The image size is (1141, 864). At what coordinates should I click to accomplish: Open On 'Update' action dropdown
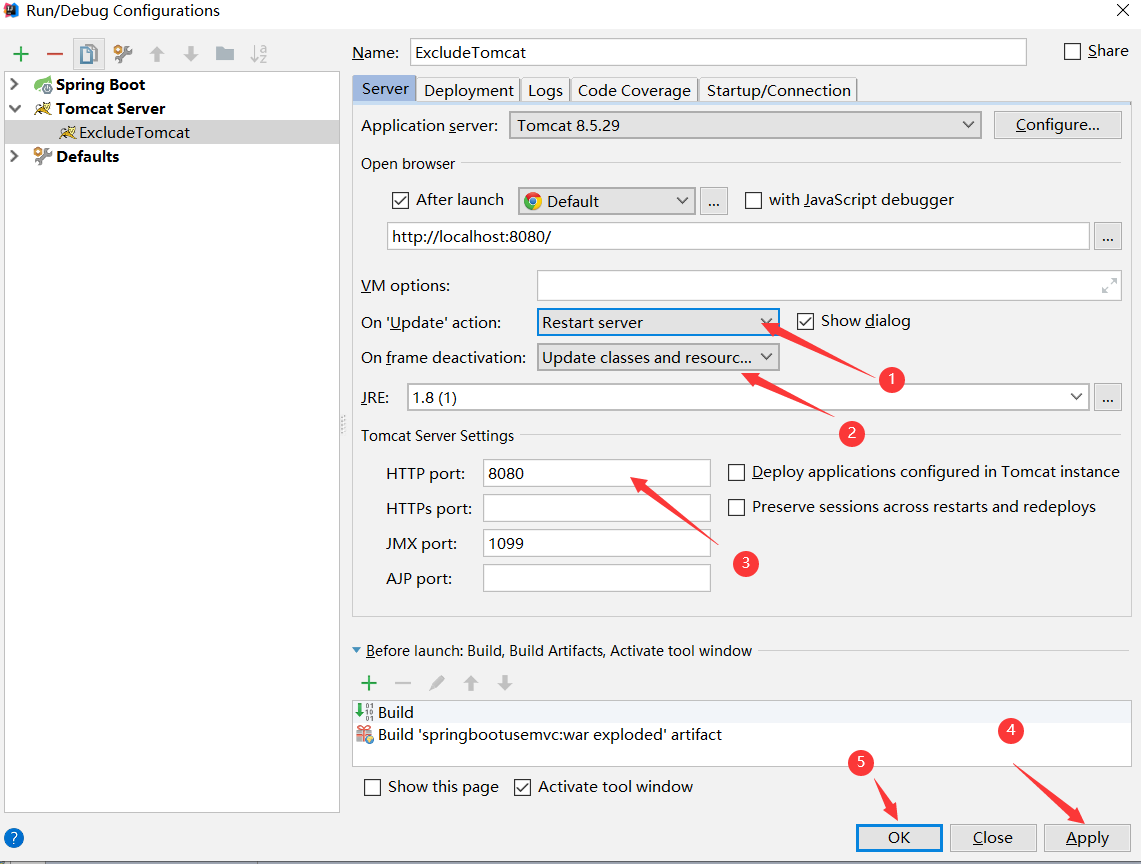coord(658,322)
